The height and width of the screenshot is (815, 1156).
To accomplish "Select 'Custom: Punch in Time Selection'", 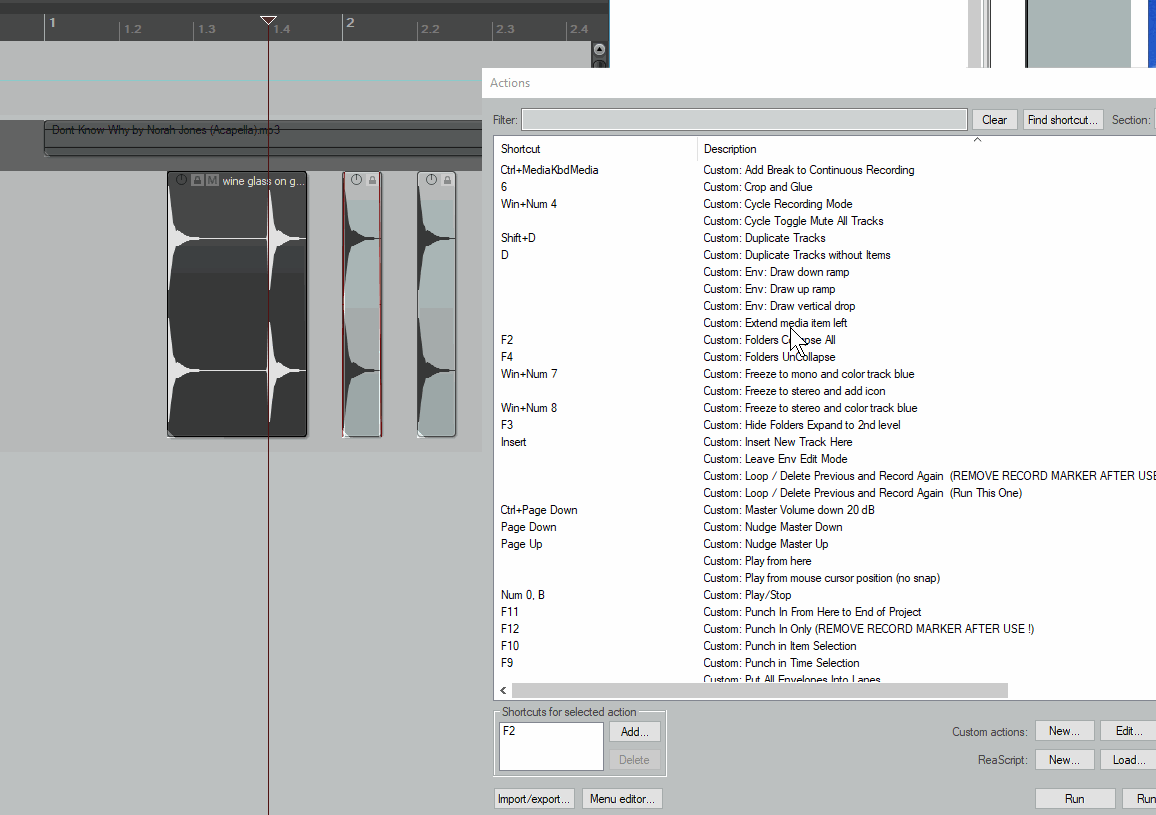I will [x=781, y=662].
